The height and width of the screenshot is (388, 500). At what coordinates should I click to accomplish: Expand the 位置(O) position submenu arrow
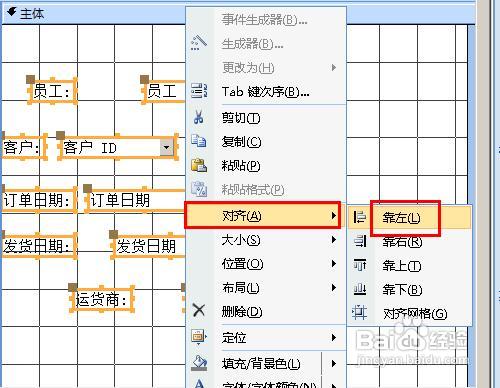coord(333,264)
